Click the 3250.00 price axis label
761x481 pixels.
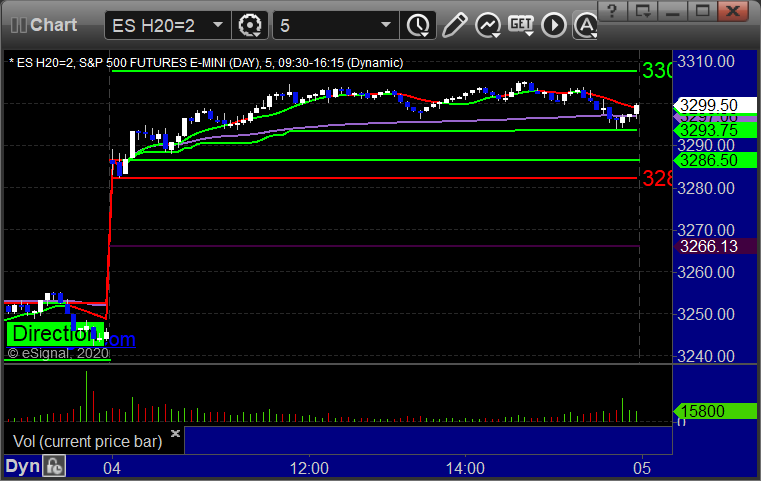[x=706, y=315]
